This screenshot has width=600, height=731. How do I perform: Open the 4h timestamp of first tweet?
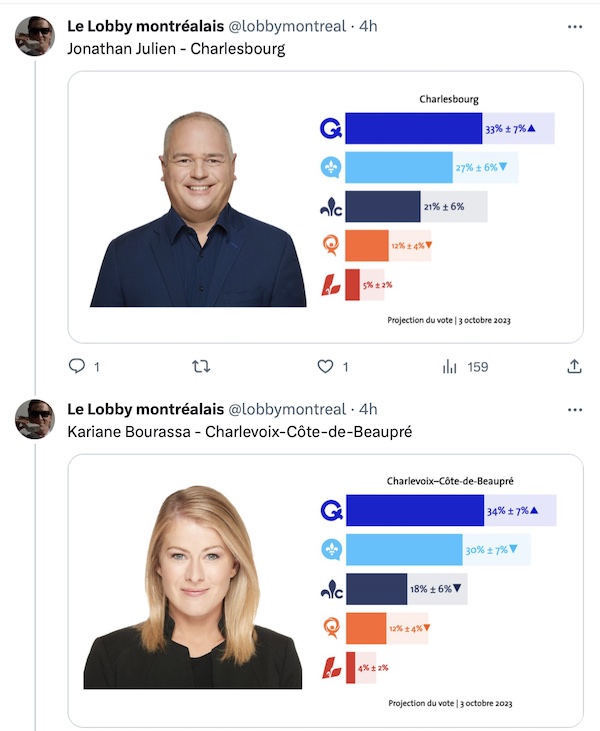(x=368, y=27)
